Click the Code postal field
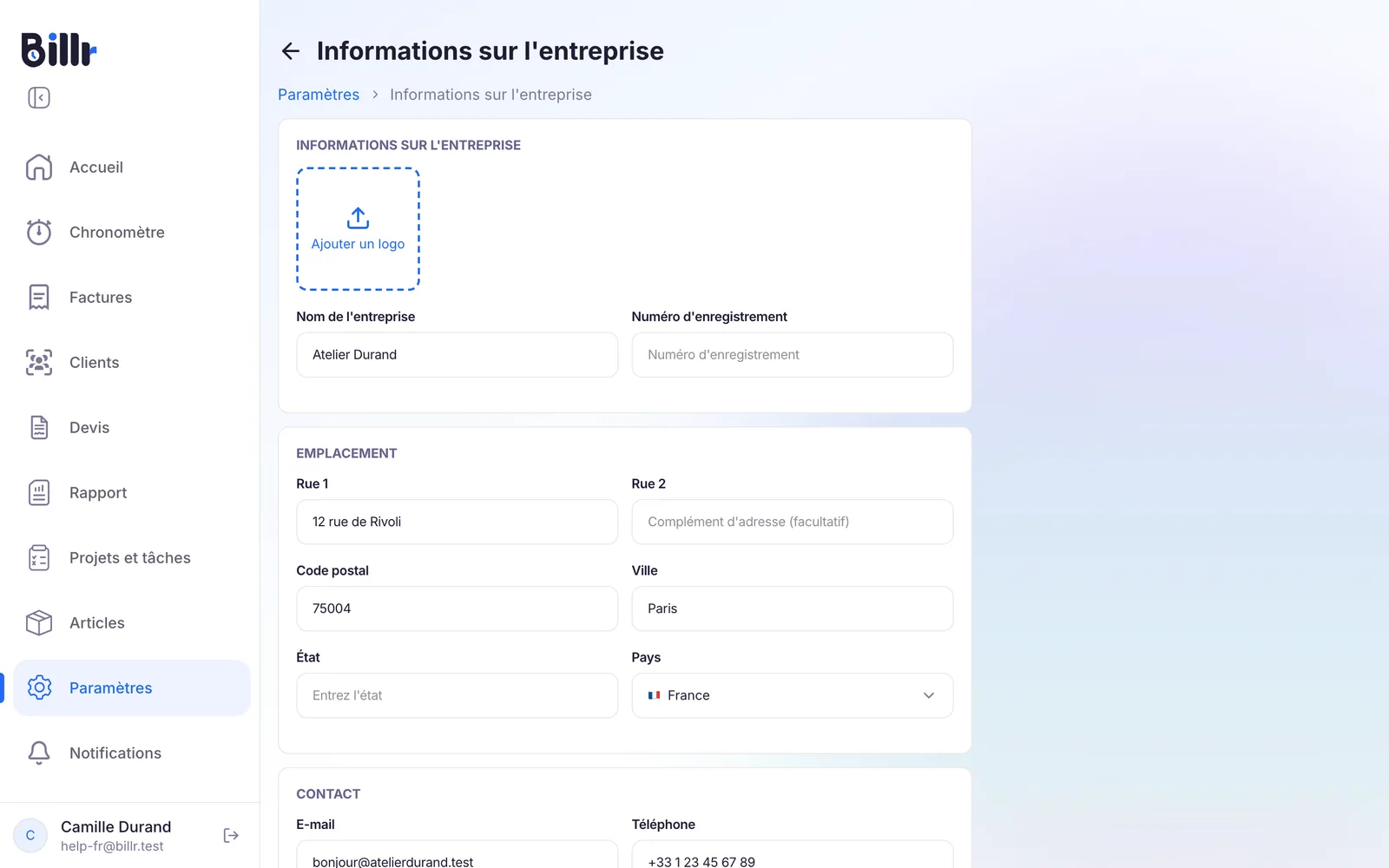Screen dimensions: 1389x868 [458, 608]
